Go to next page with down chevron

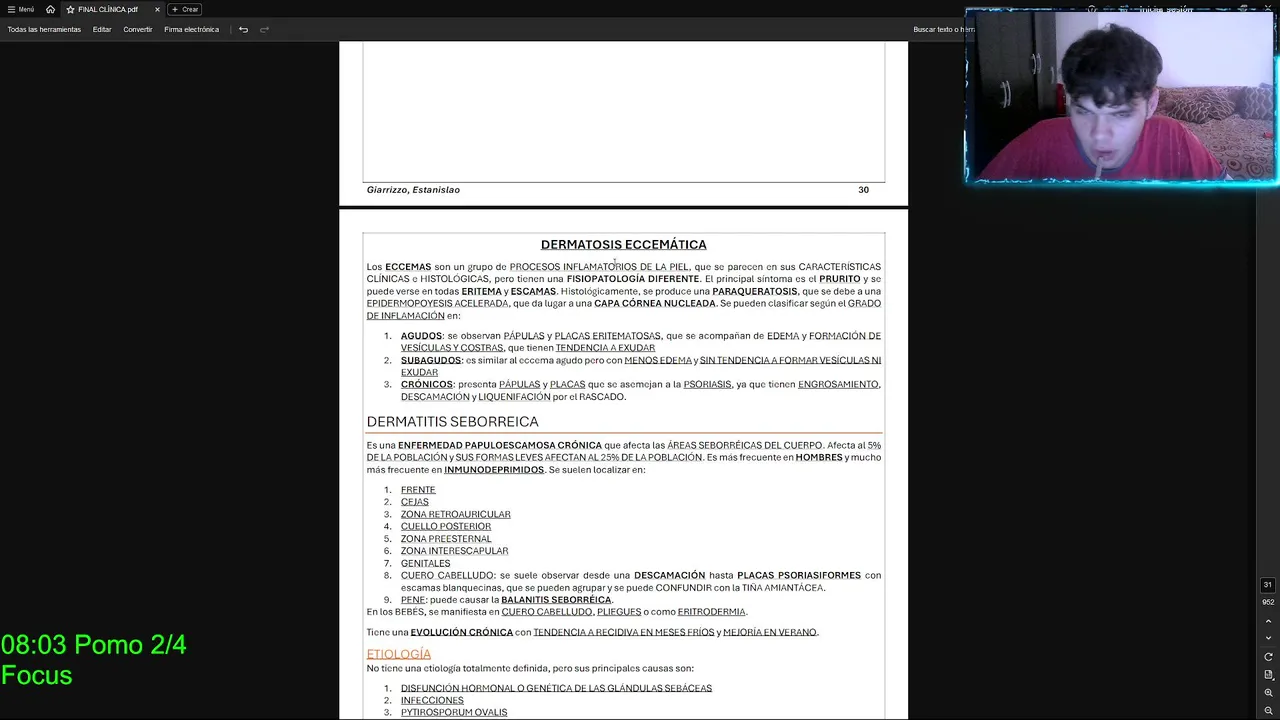(1268, 638)
